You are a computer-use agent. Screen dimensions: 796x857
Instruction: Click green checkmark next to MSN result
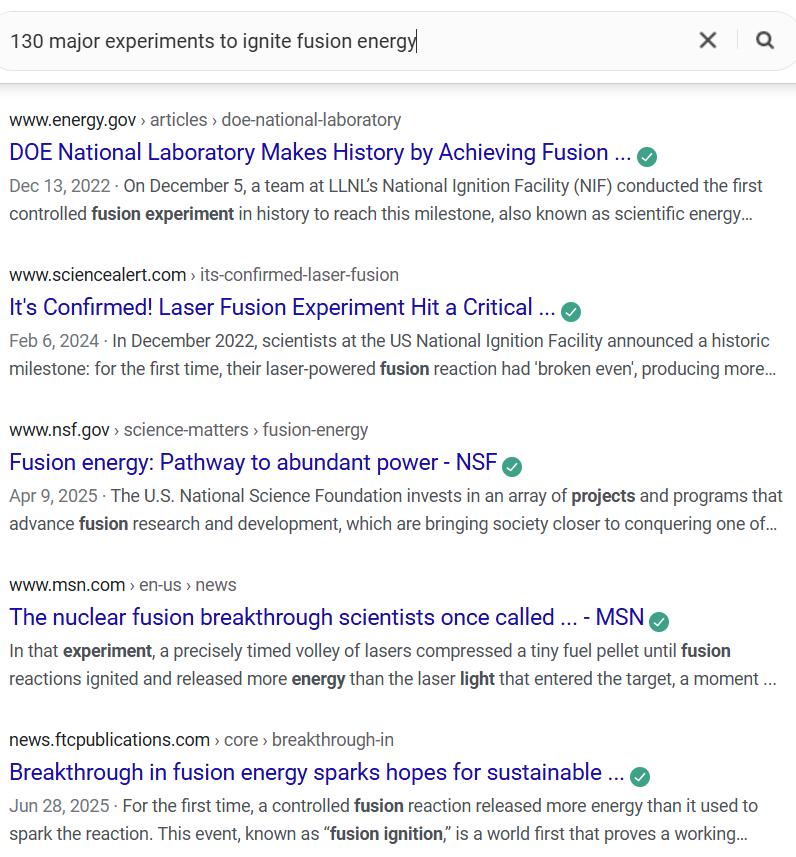[659, 621]
